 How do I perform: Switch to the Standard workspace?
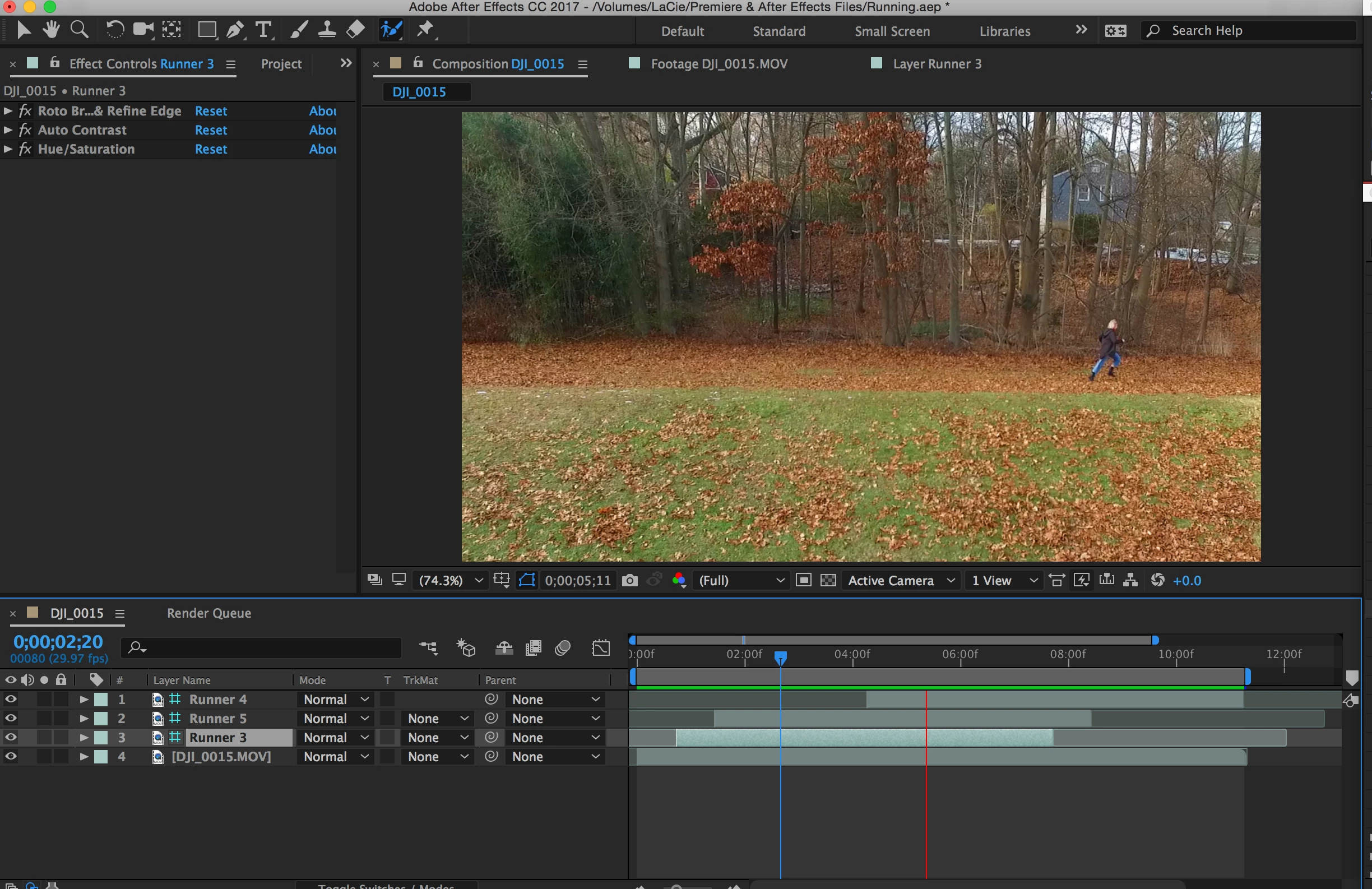779,31
